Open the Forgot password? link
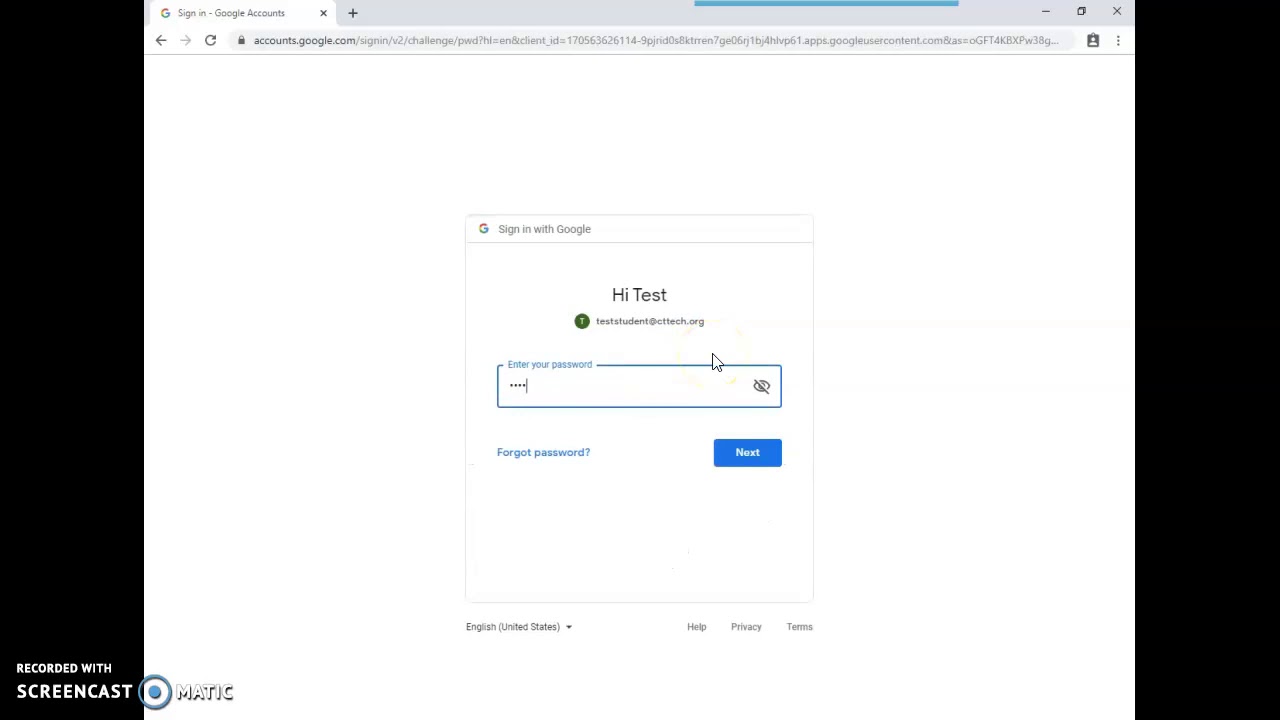Viewport: 1280px width, 720px height. [x=543, y=452]
